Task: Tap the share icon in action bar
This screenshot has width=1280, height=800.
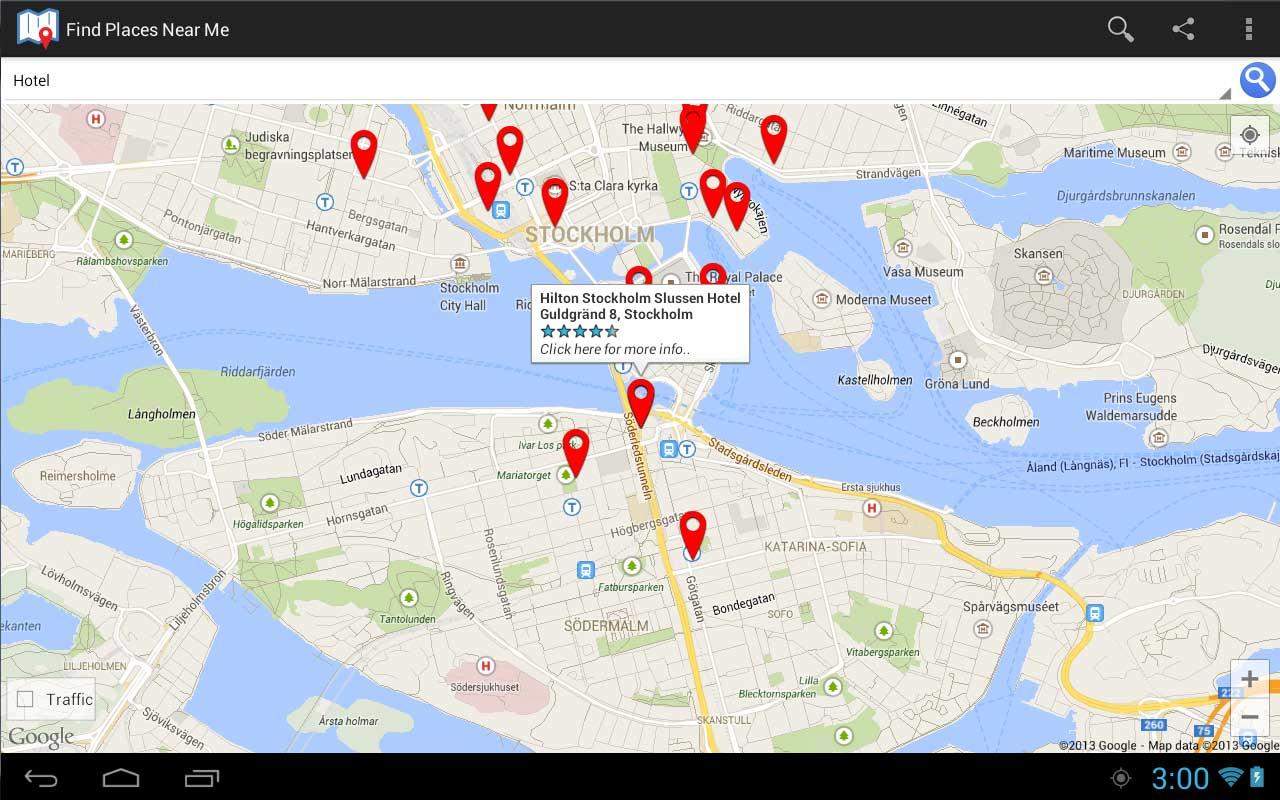Action: click(1183, 29)
